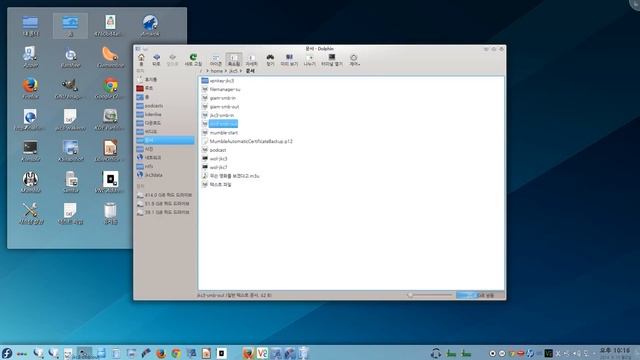Image resolution: width=640 pixels, height=360 pixels.
Task: Open the Control menu dropdown in Dolphin
Action: click(x=354, y=60)
